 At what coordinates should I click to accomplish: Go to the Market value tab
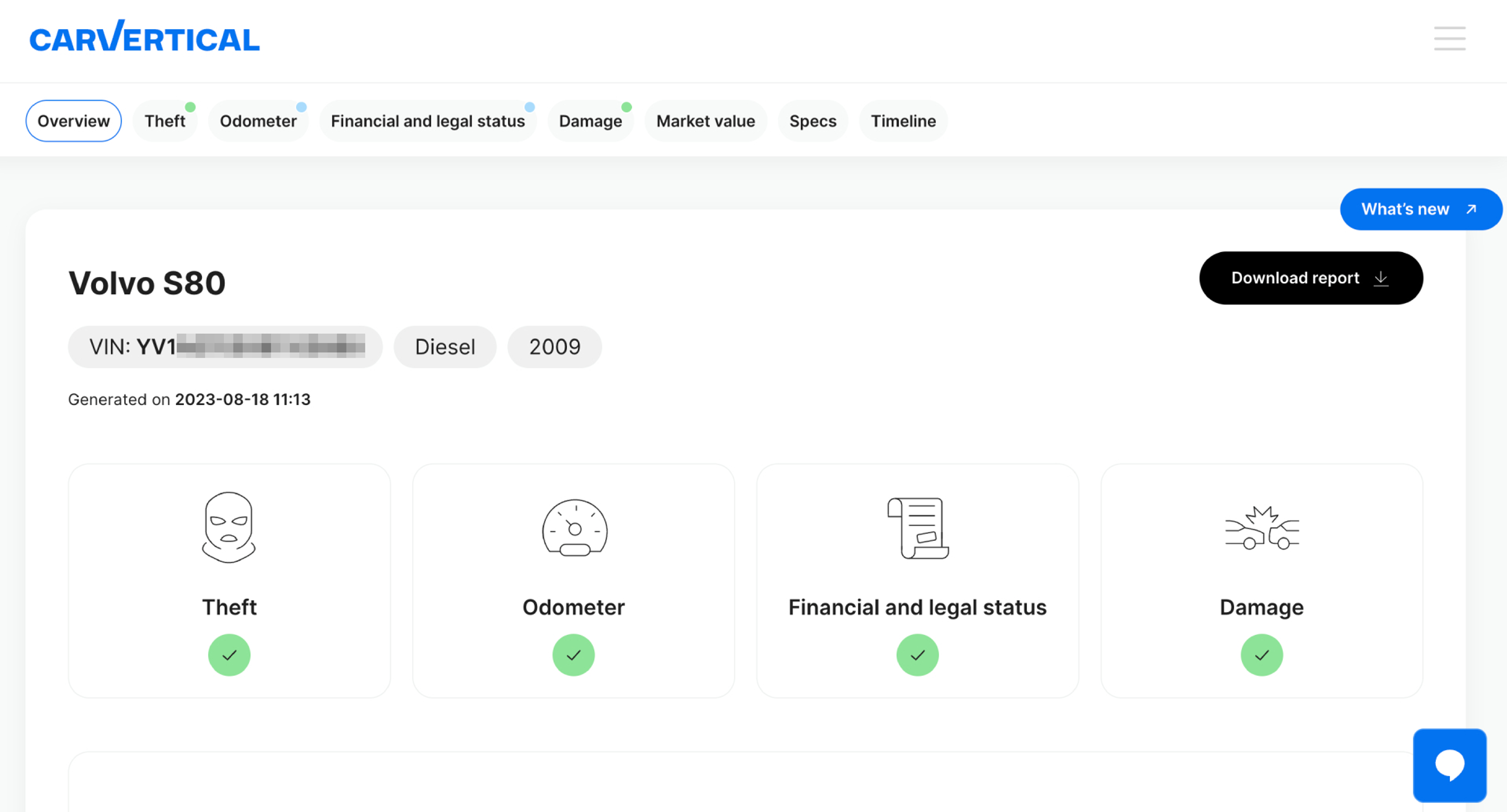[x=705, y=121]
